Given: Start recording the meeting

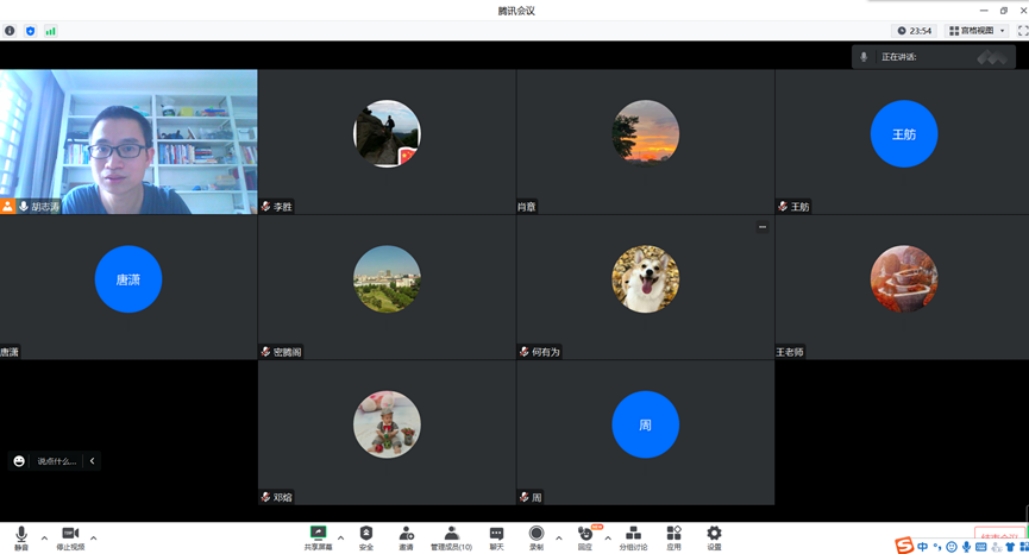Looking at the screenshot, I should point(537,536).
